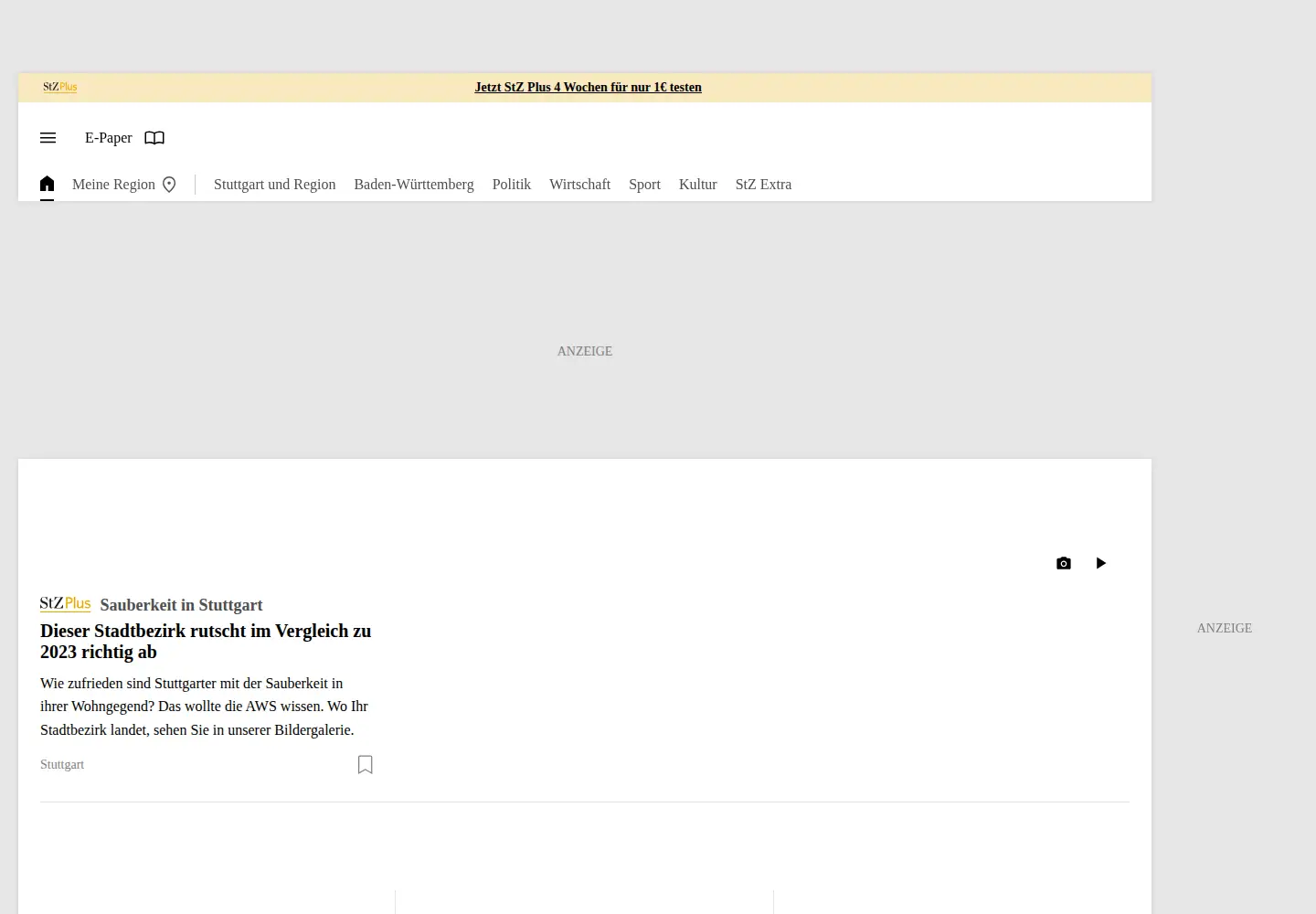Bookmark the Stadtbezirk article
This screenshot has width=1316, height=914.
pyautogui.click(x=366, y=764)
